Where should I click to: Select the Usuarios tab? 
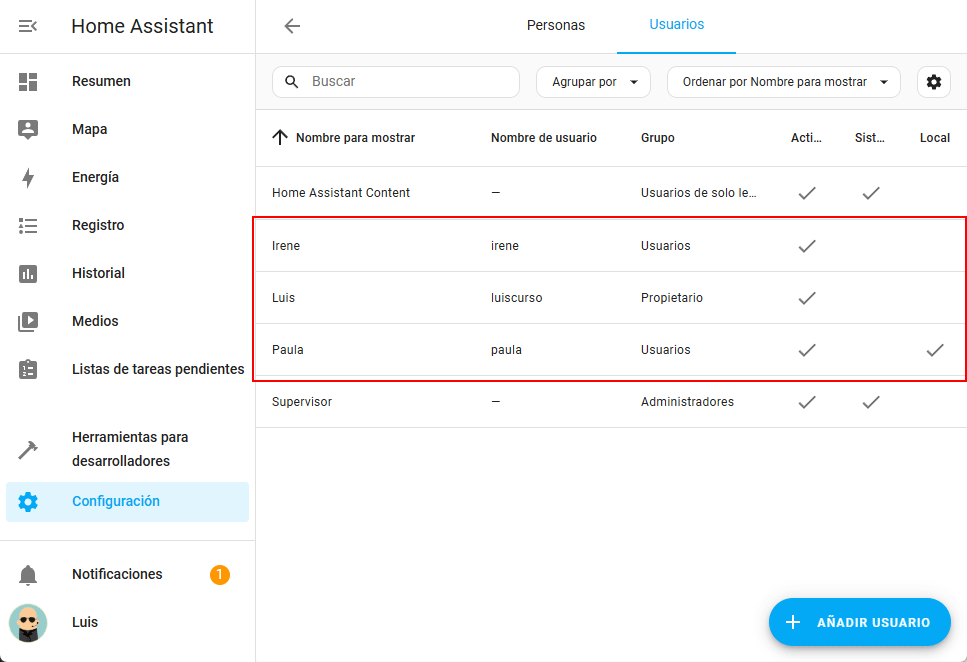pos(676,25)
